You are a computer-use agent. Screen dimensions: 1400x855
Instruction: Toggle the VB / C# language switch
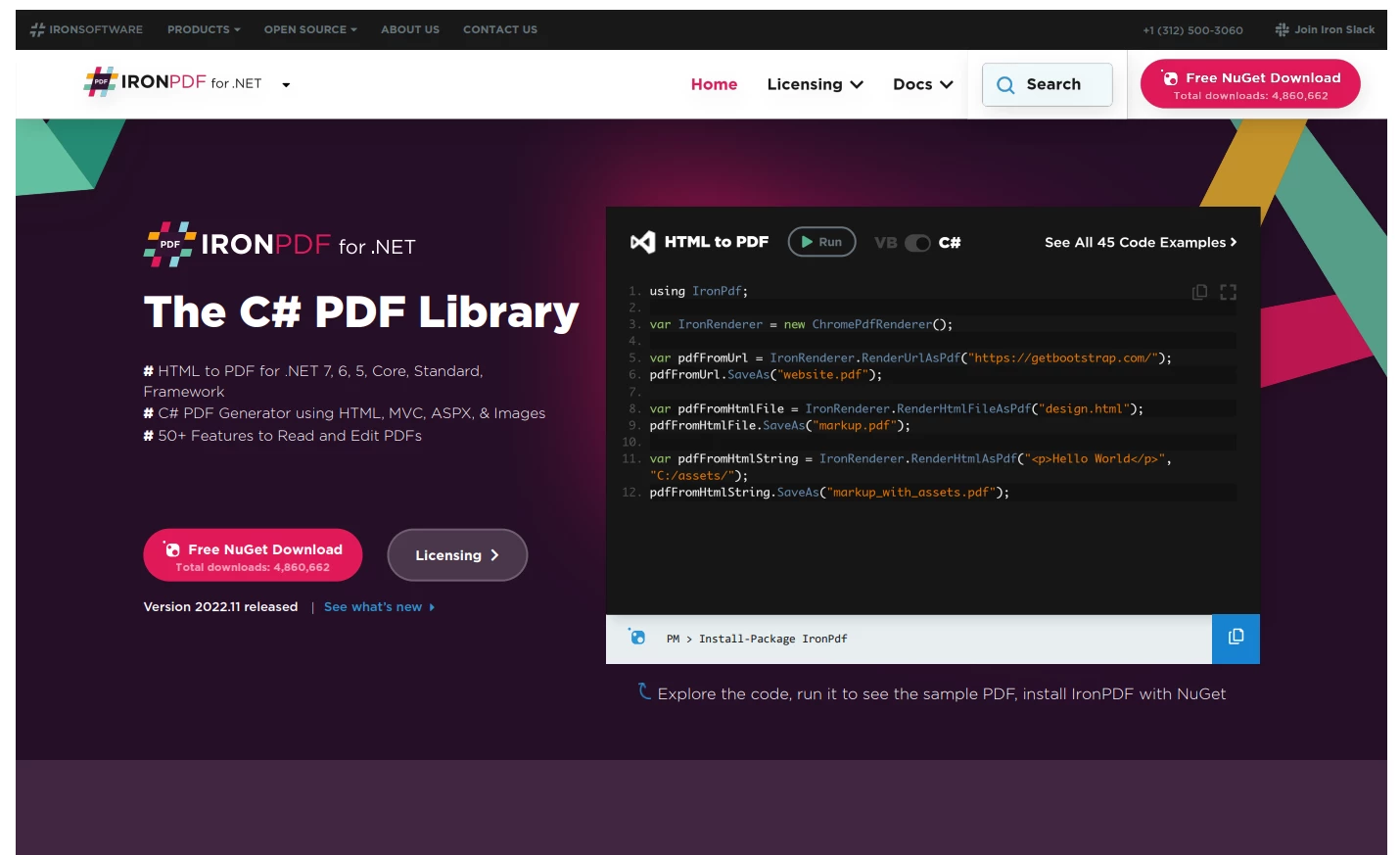[x=917, y=243]
